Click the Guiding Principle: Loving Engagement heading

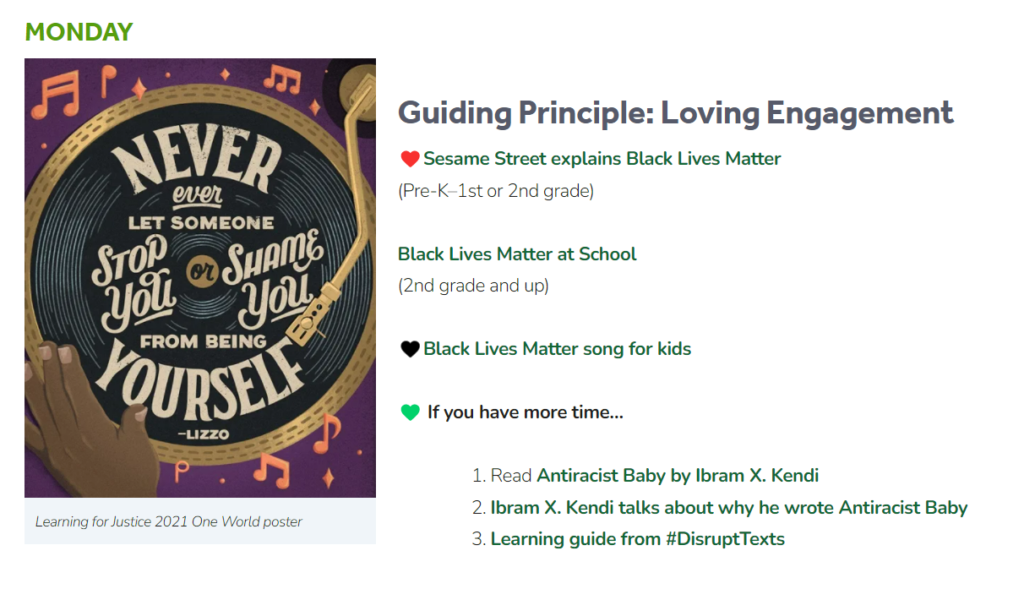[x=675, y=113]
